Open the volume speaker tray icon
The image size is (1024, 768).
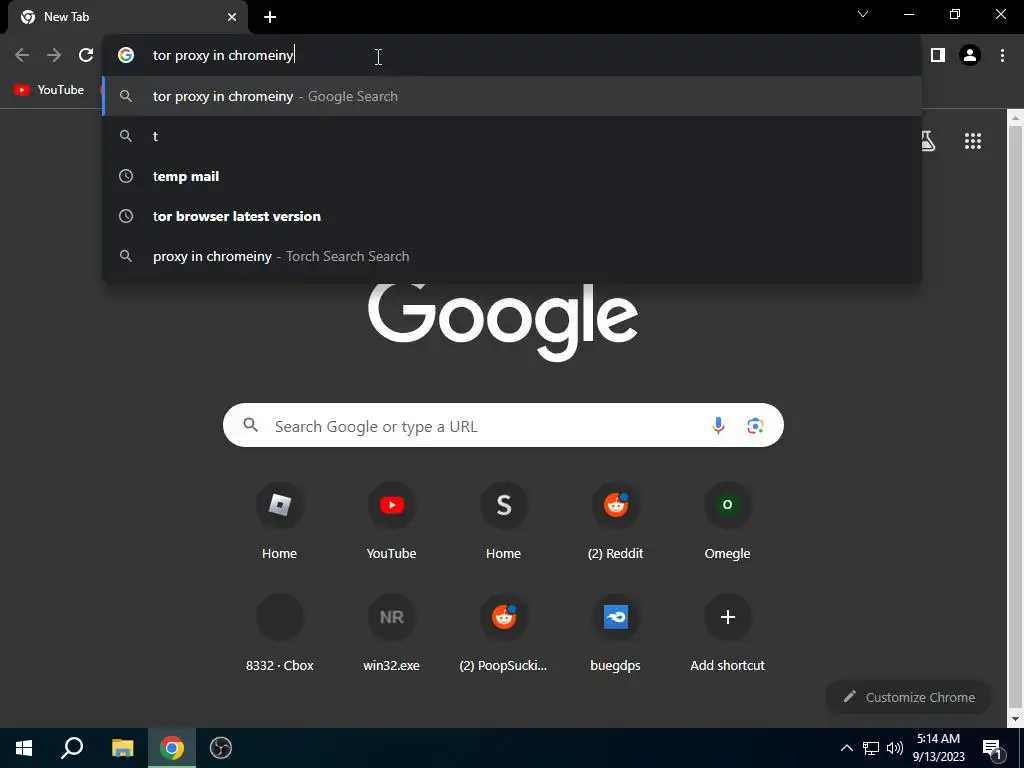[895, 748]
